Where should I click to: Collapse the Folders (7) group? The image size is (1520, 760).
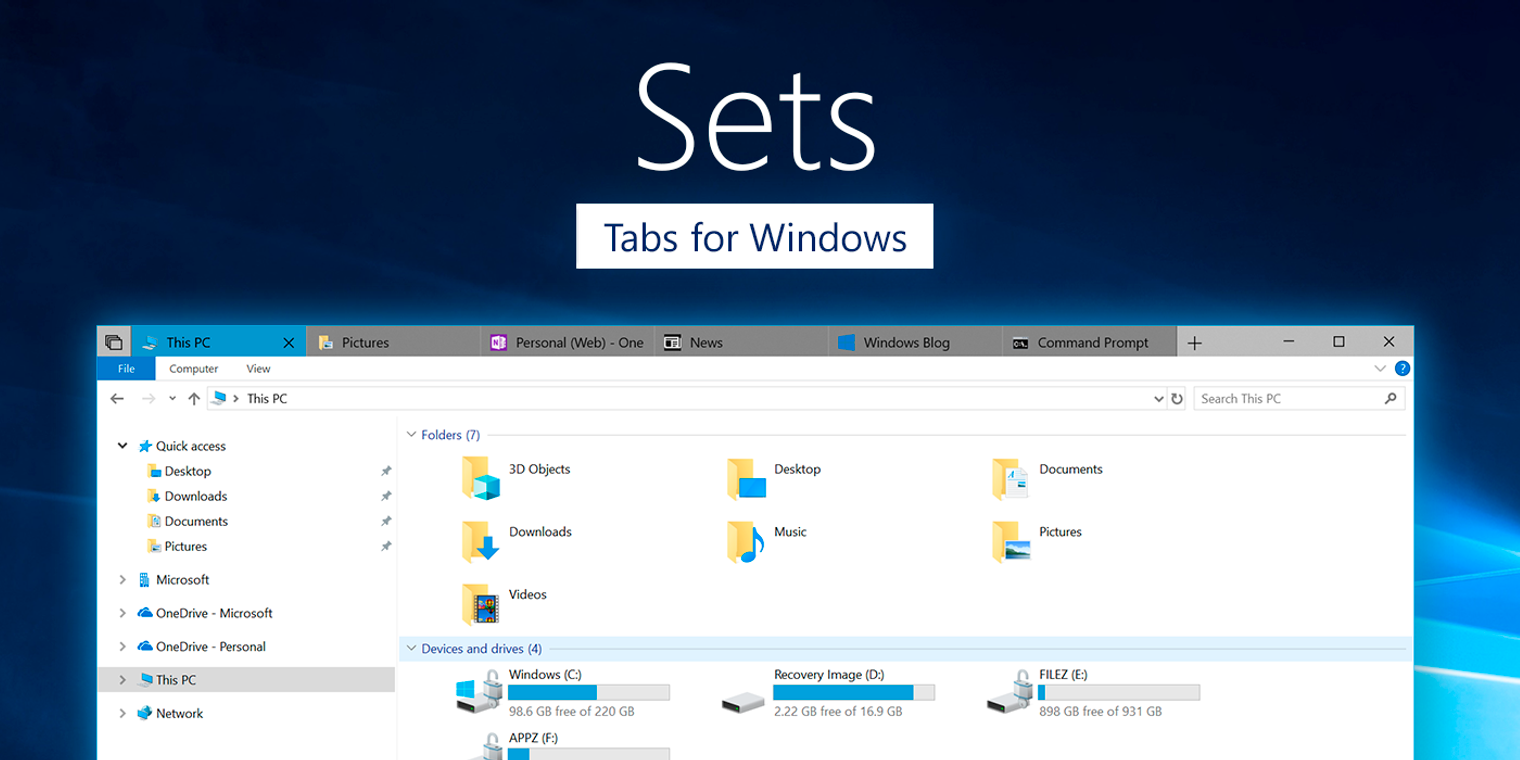pos(411,435)
